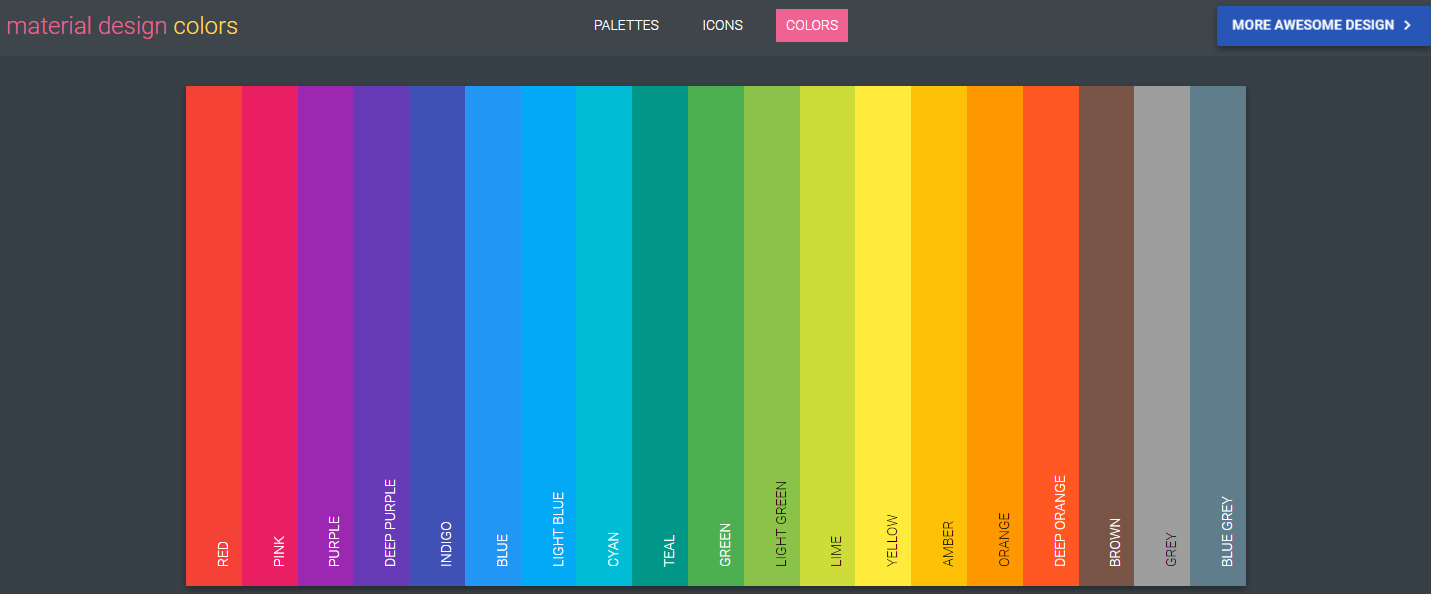
Task: Pick the Red color column
Action: point(214,336)
